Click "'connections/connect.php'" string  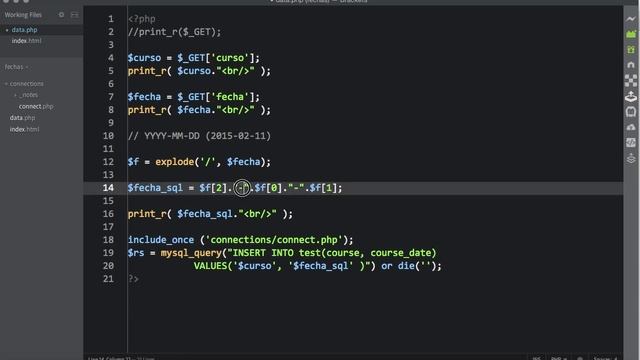point(273,240)
